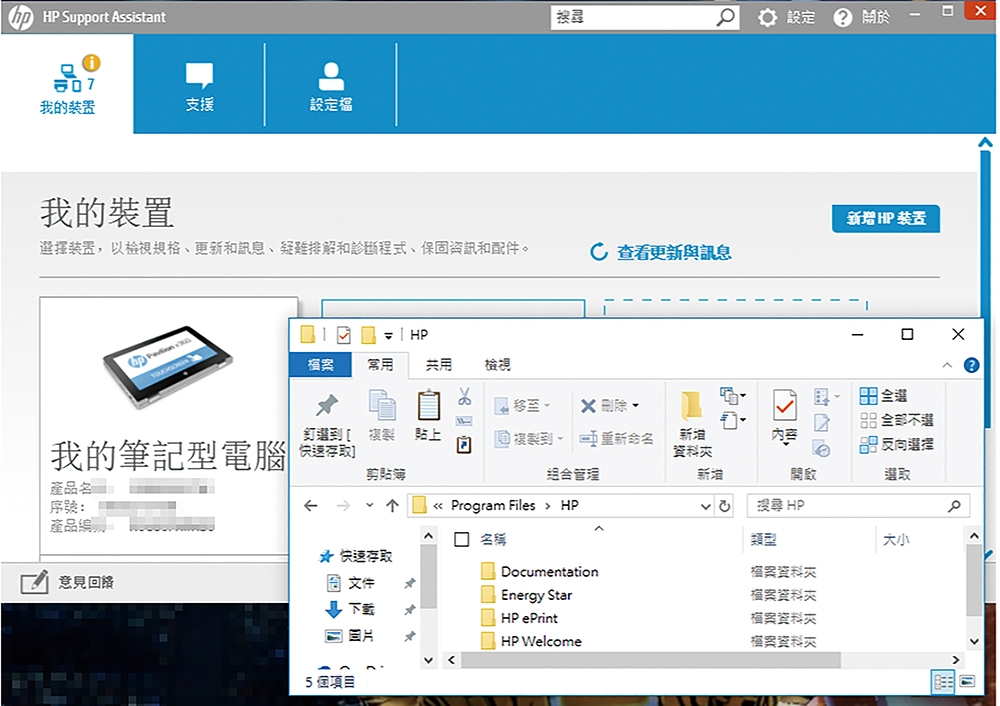This screenshot has width=1000, height=706.
Task: Switch to the 支援 tab
Action: [200, 84]
